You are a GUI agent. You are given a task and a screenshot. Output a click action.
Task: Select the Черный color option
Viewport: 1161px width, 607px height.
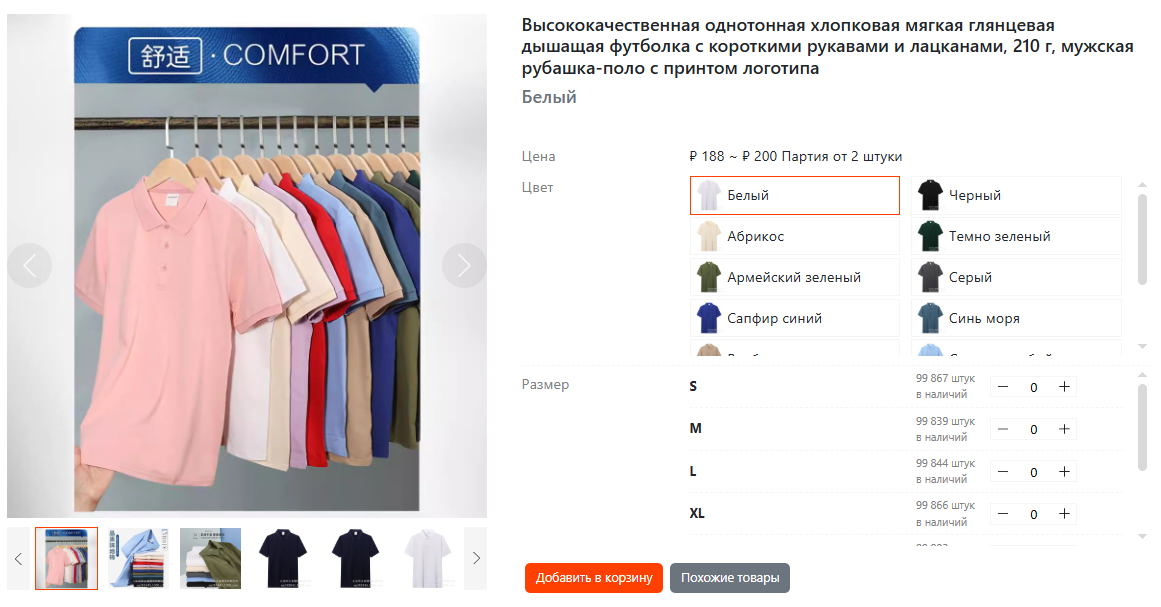point(1015,195)
